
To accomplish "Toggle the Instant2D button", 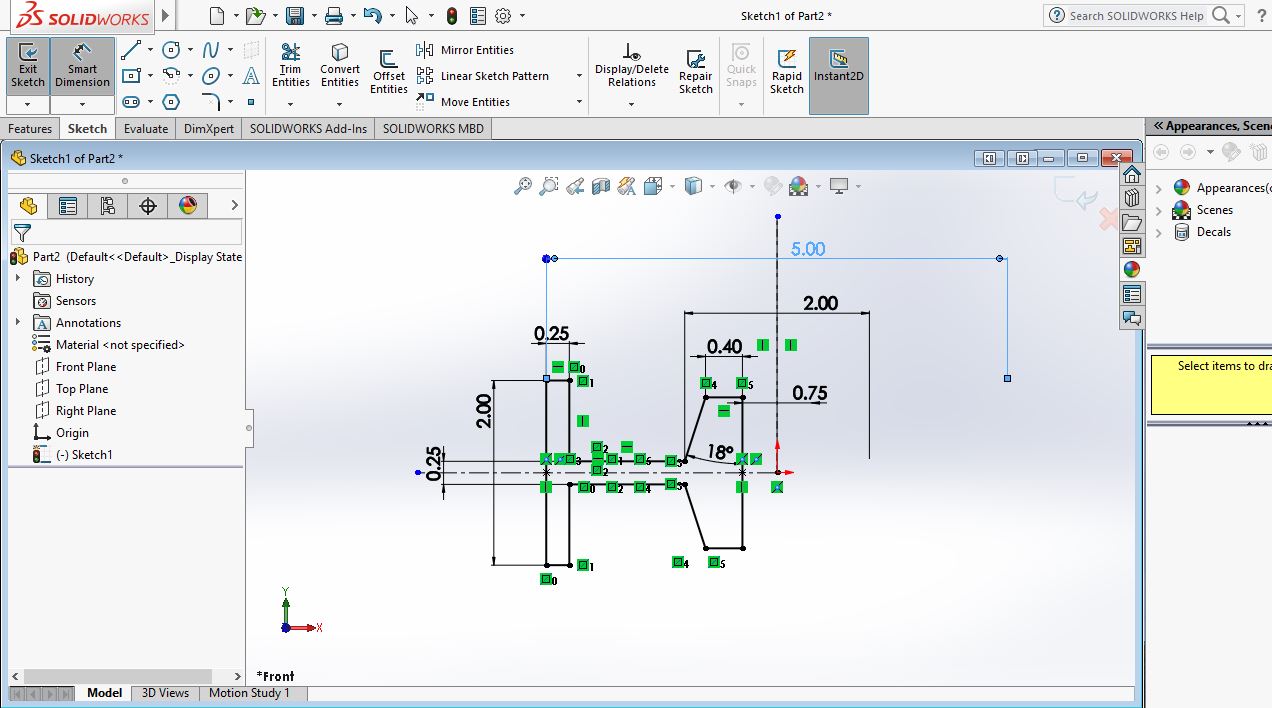I will pyautogui.click(x=838, y=76).
